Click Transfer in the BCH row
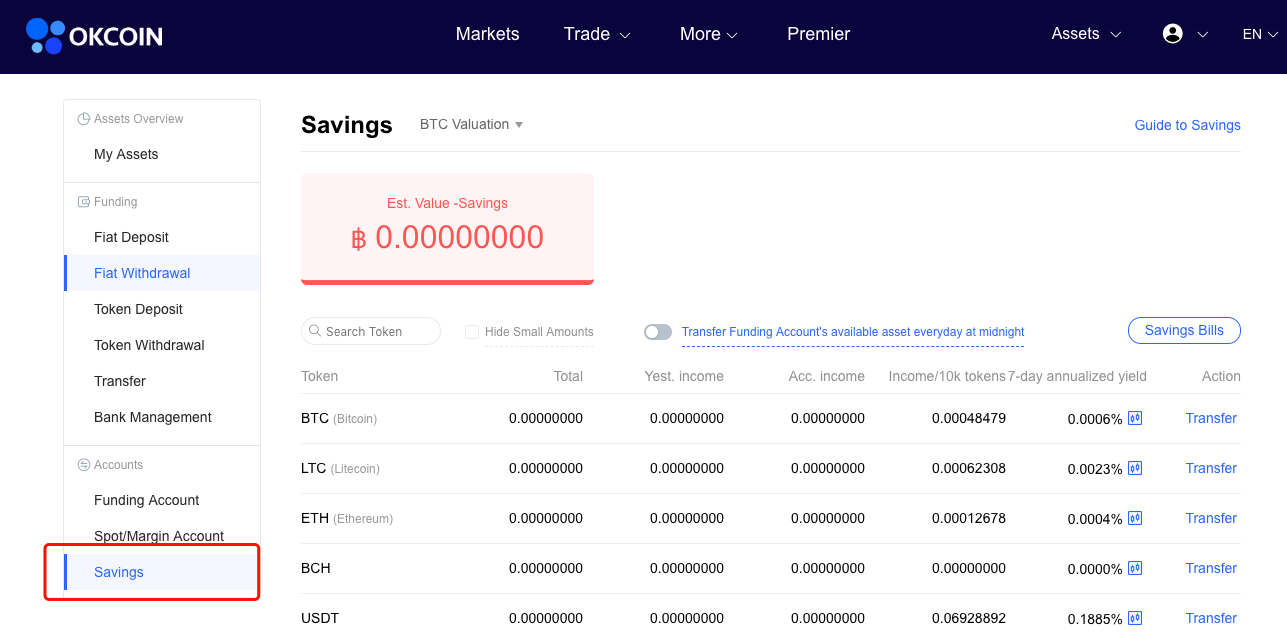1287x636 pixels. [x=1211, y=568]
